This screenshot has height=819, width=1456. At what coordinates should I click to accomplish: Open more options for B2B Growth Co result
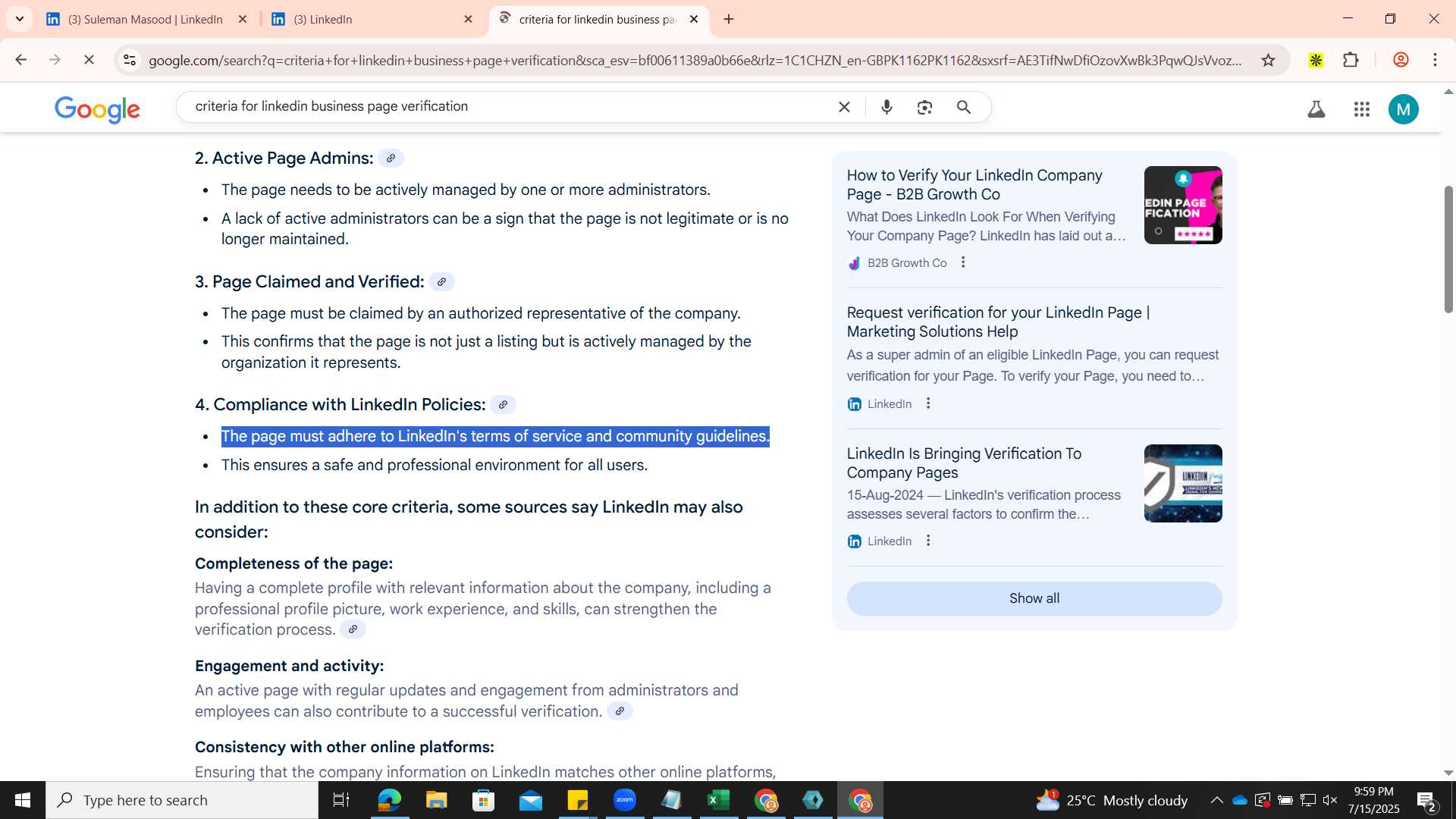coord(963,262)
